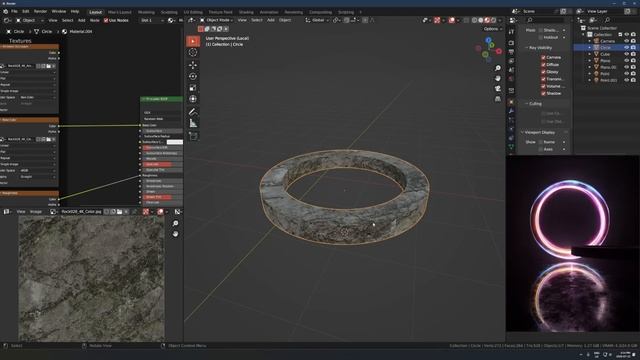
Task: Open folder icon in image editor header
Action: point(120,212)
